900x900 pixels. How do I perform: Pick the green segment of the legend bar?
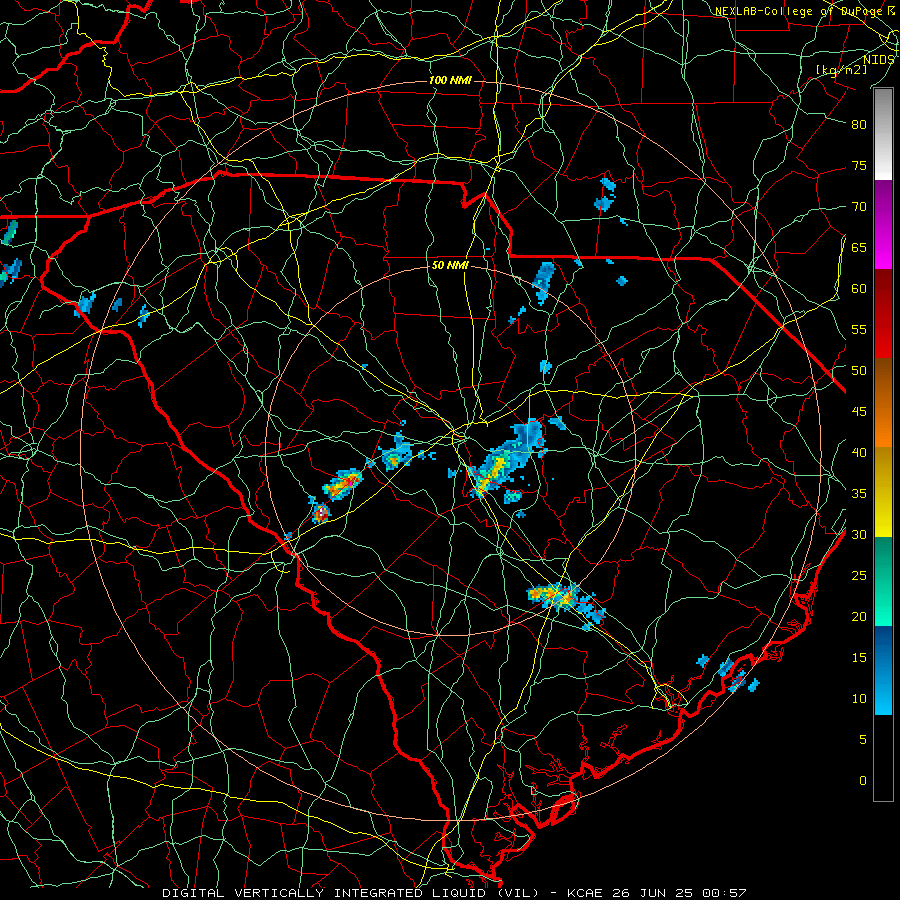[x=883, y=581]
